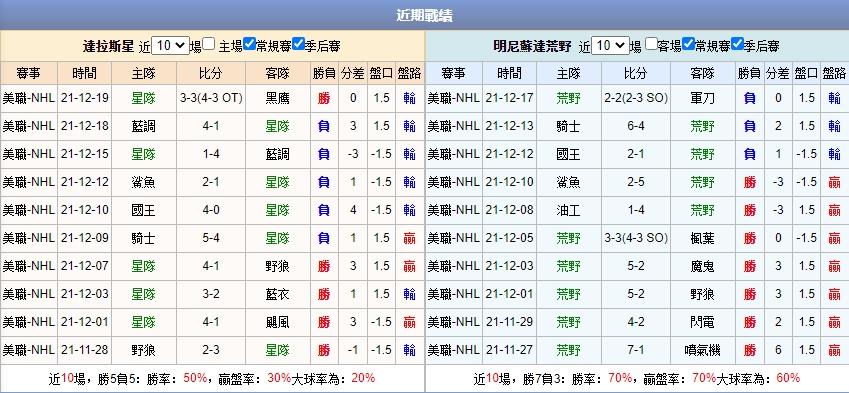Viewport: 849px width, 393px height.
Task: Open Minnesota Wild recent games count dropdown
Action: click(610, 45)
